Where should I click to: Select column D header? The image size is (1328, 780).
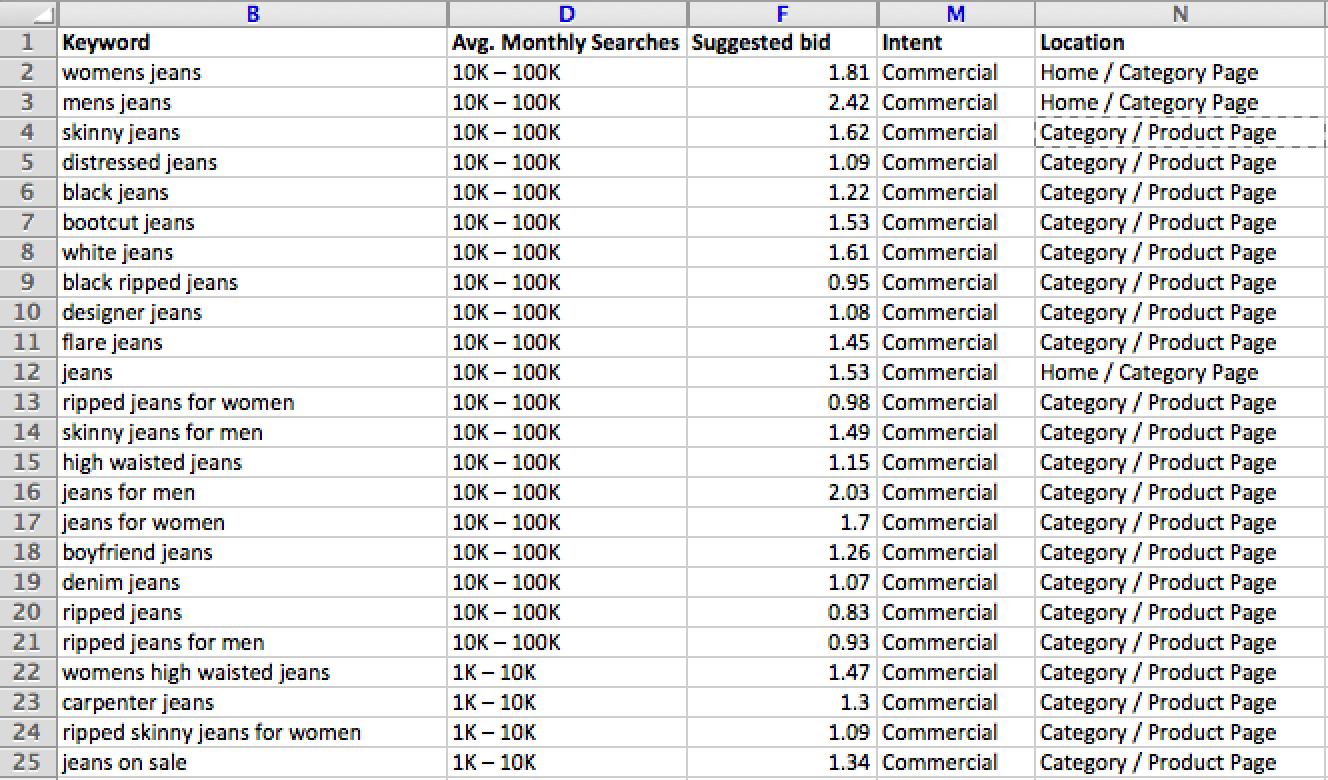coord(567,14)
